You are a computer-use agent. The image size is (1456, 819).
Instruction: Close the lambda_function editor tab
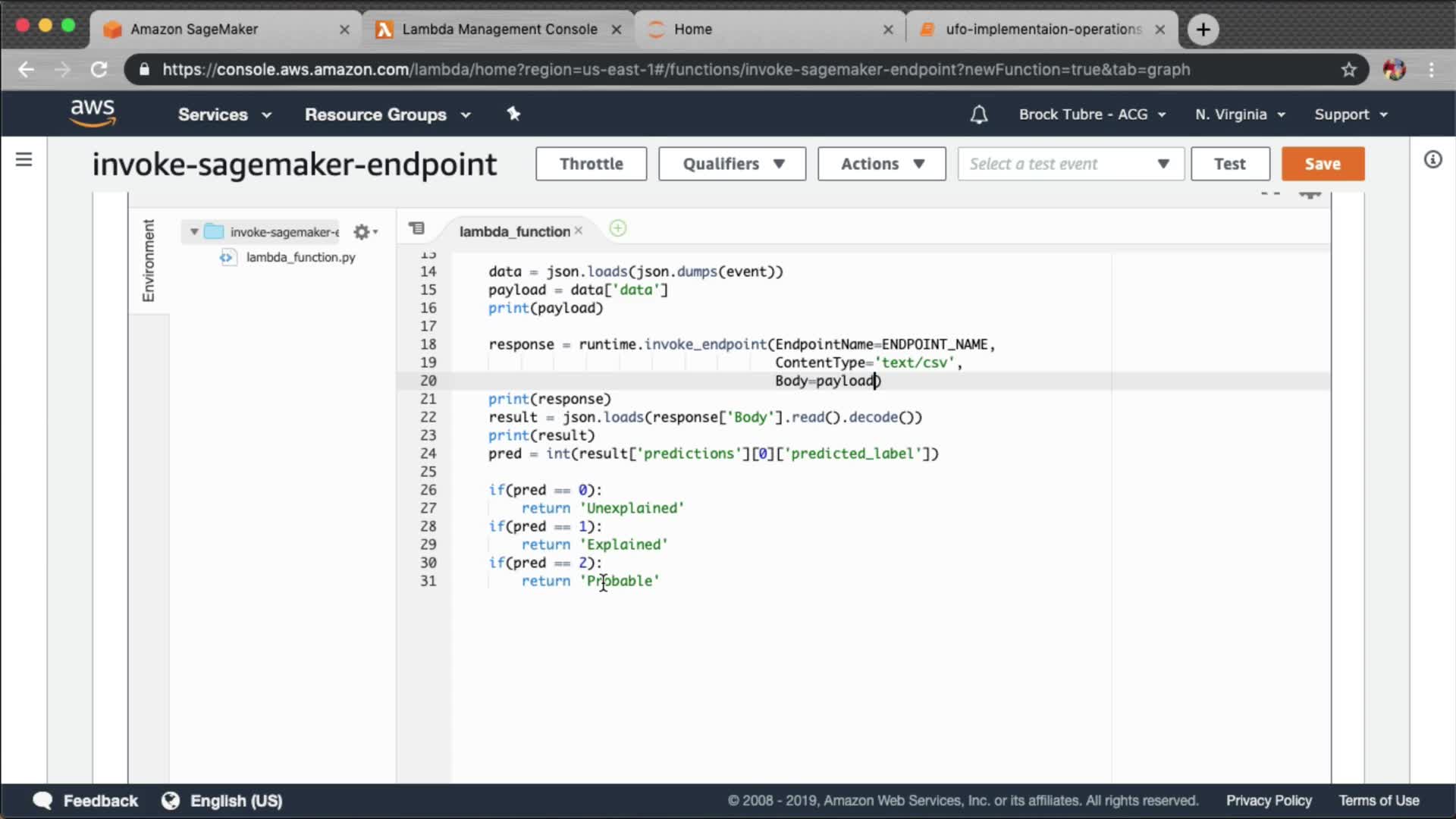579,231
